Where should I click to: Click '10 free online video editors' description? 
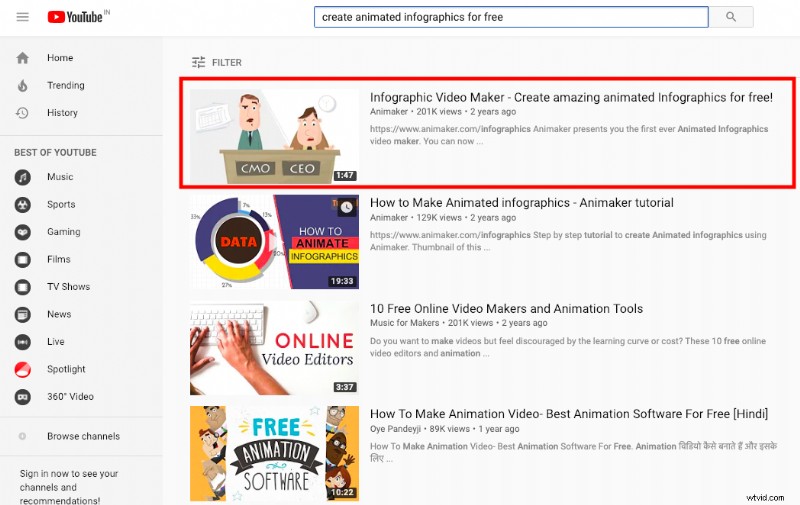click(x=568, y=347)
